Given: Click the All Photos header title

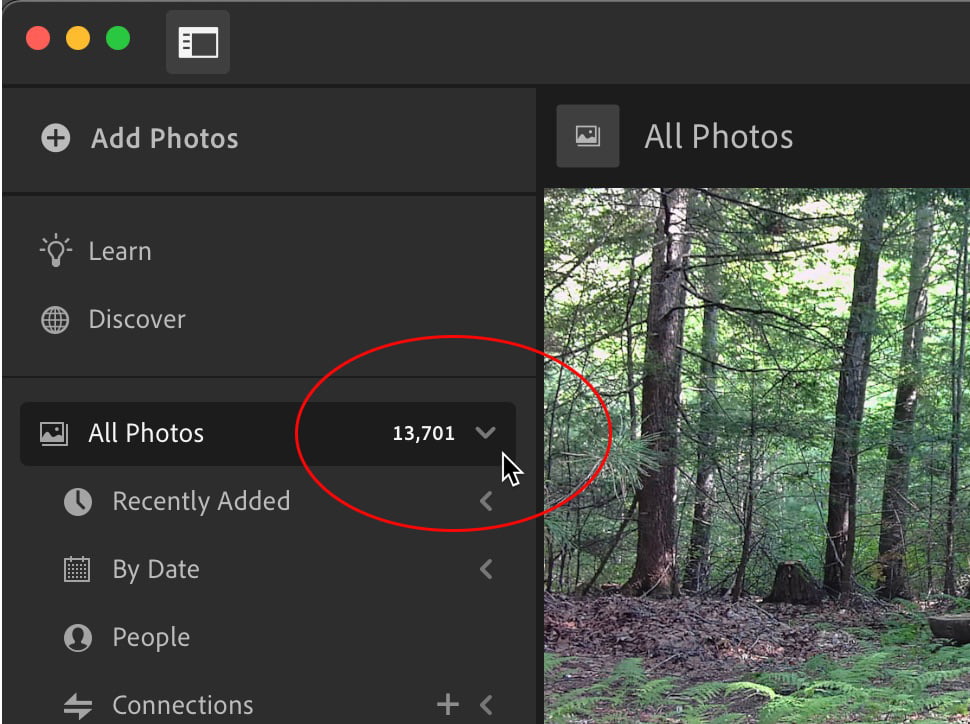Looking at the screenshot, I should click(x=718, y=137).
